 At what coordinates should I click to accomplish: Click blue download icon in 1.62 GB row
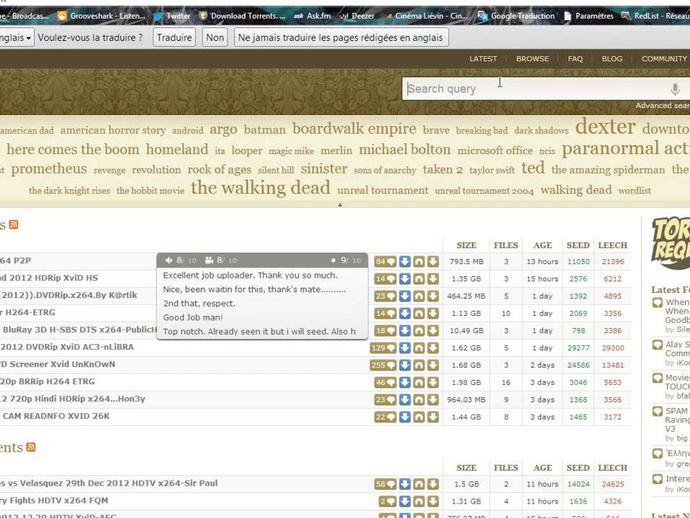point(405,348)
